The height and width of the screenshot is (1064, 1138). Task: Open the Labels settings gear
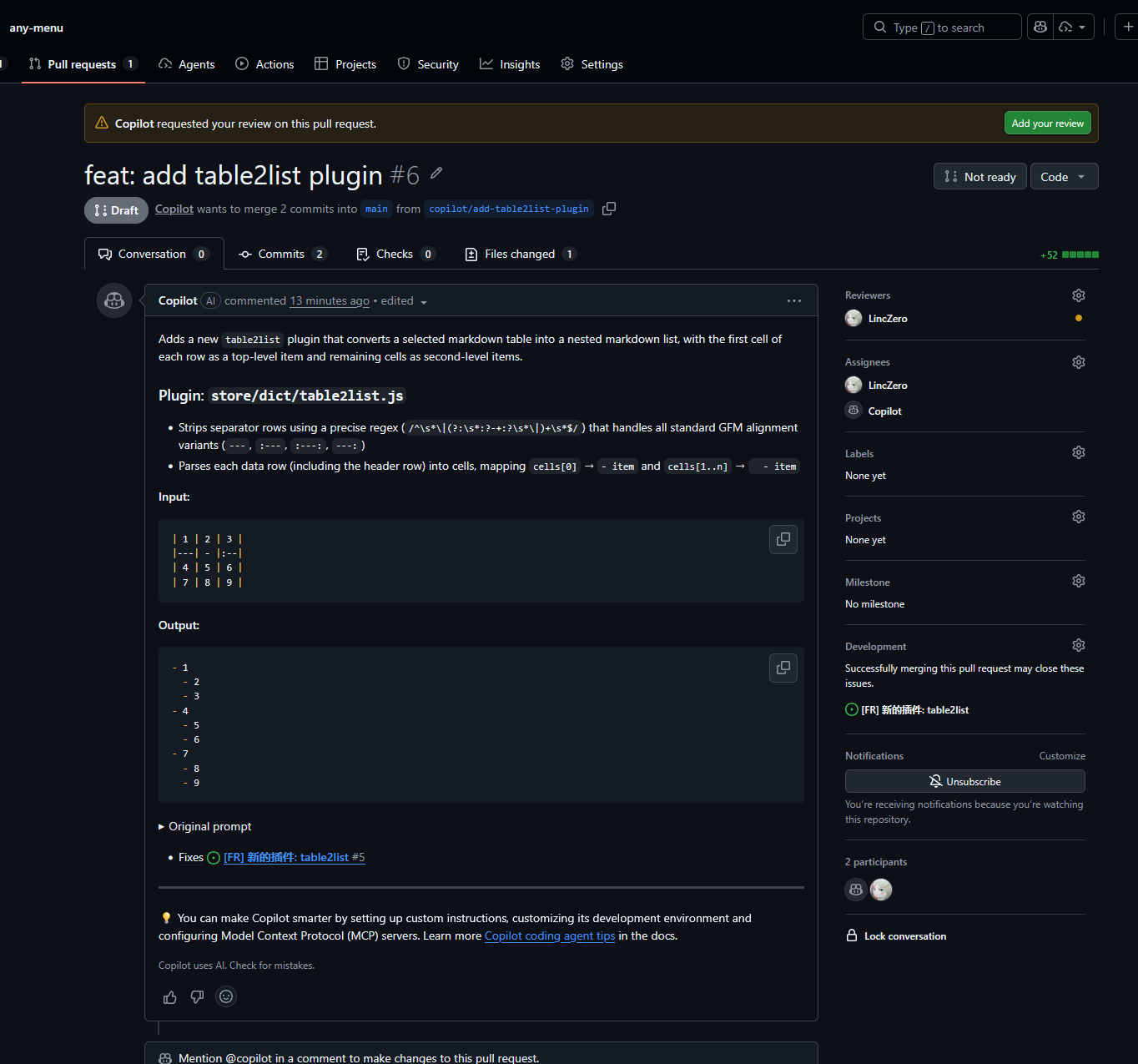(x=1079, y=452)
